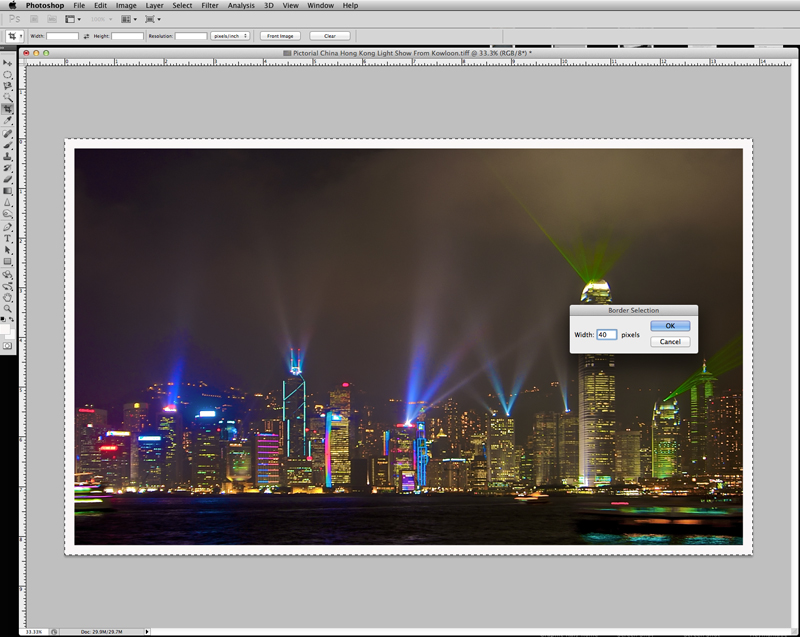This screenshot has width=800, height=637.
Task: Expand the status bar Doc info arrow
Action: coord(148,632)
